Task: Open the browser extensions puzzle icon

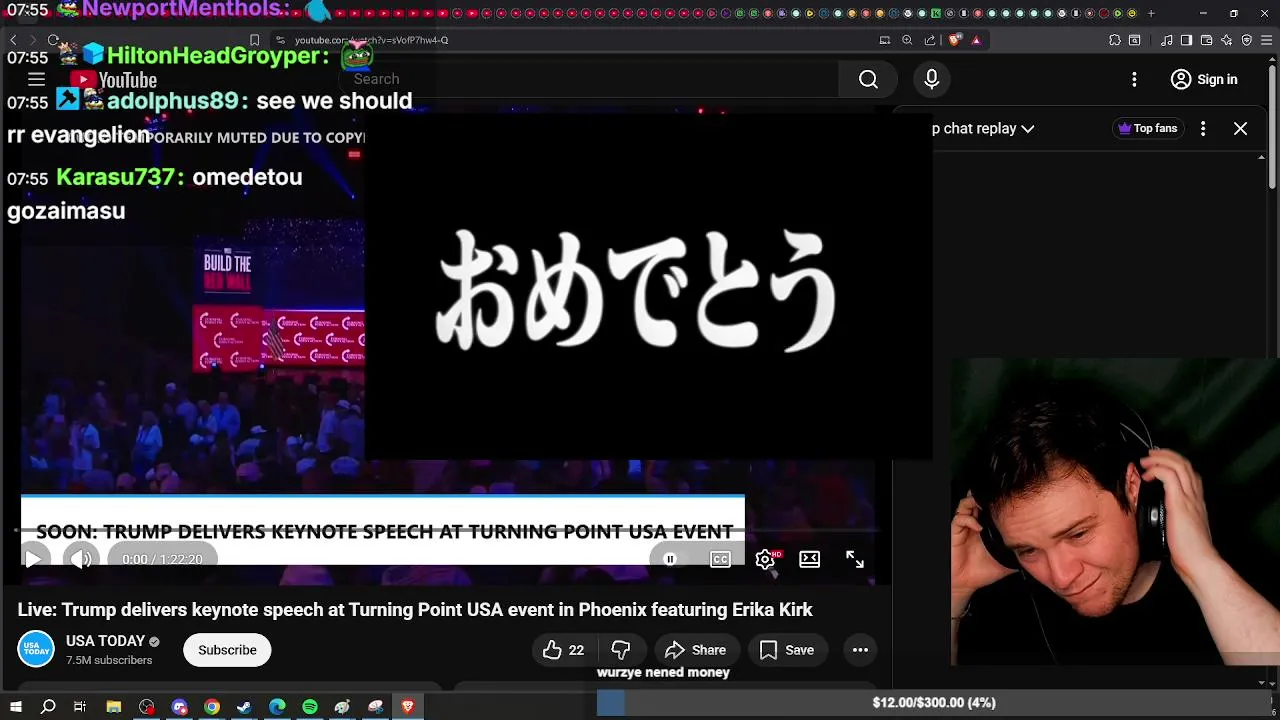Action: click(1115, 40)
